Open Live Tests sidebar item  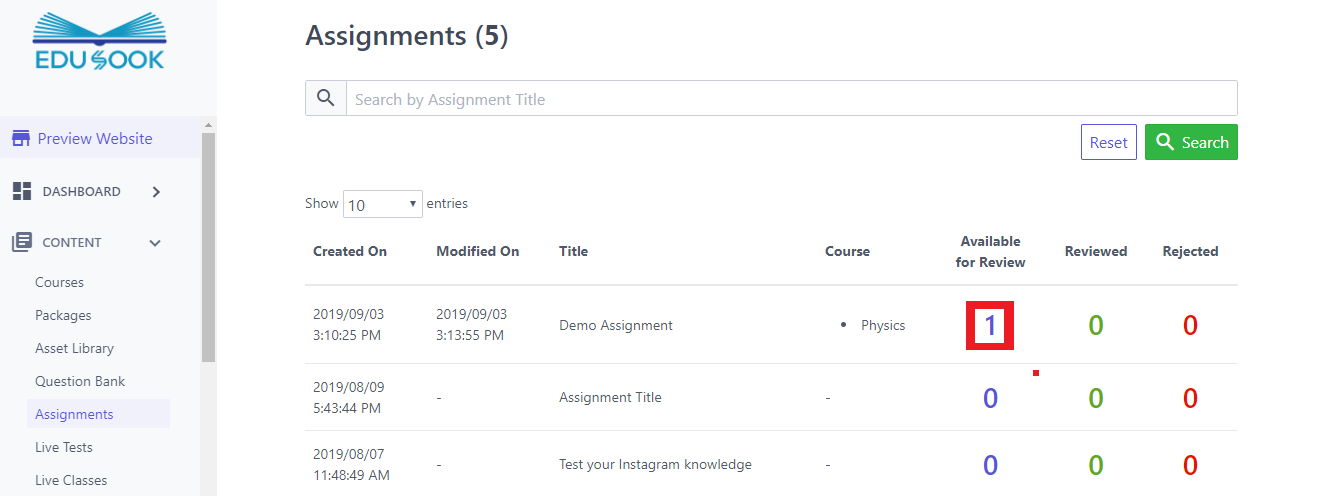point(64,447)
